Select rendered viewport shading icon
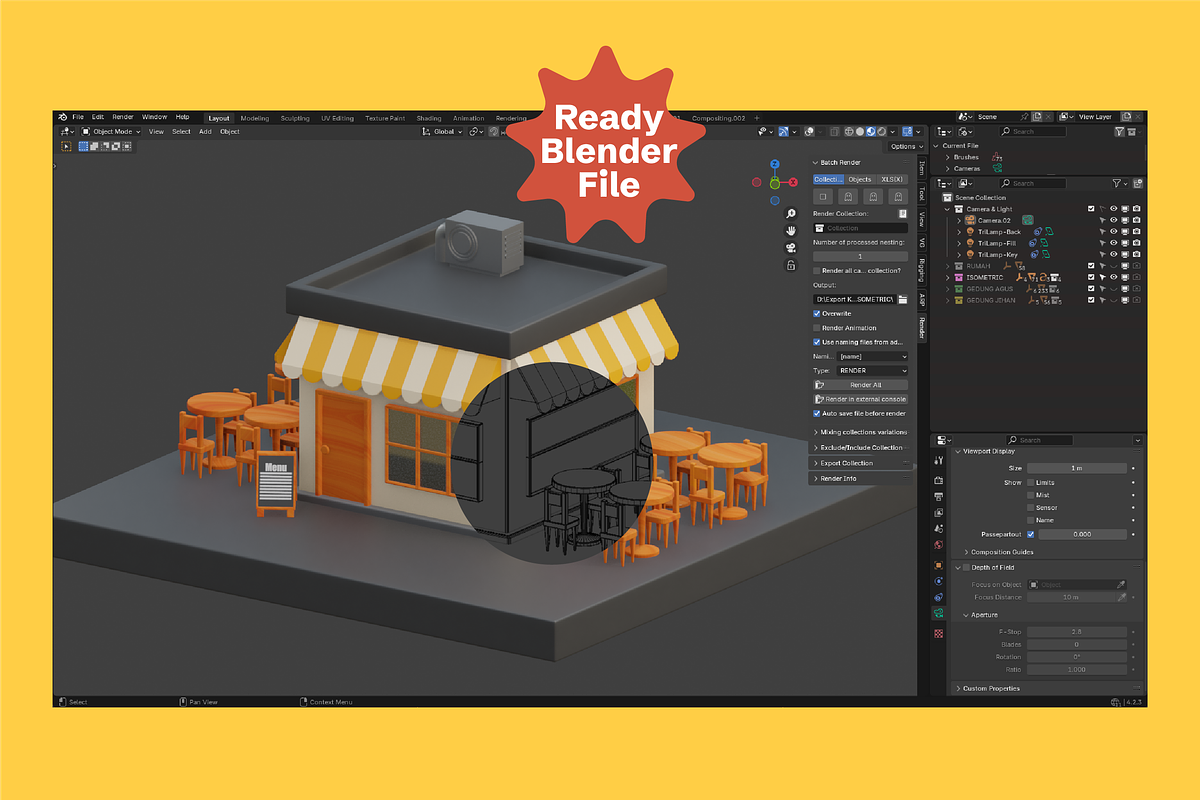 coord(882,131)
